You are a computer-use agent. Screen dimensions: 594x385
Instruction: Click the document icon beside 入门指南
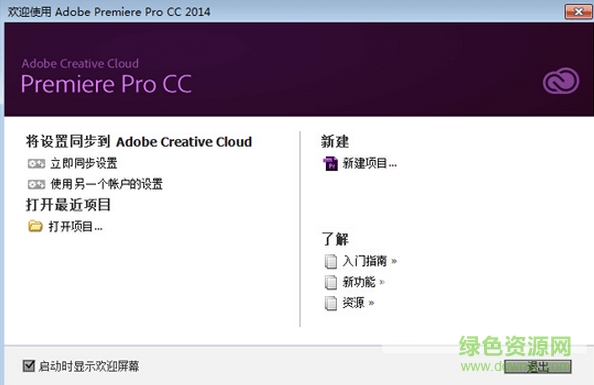point(331,261)
